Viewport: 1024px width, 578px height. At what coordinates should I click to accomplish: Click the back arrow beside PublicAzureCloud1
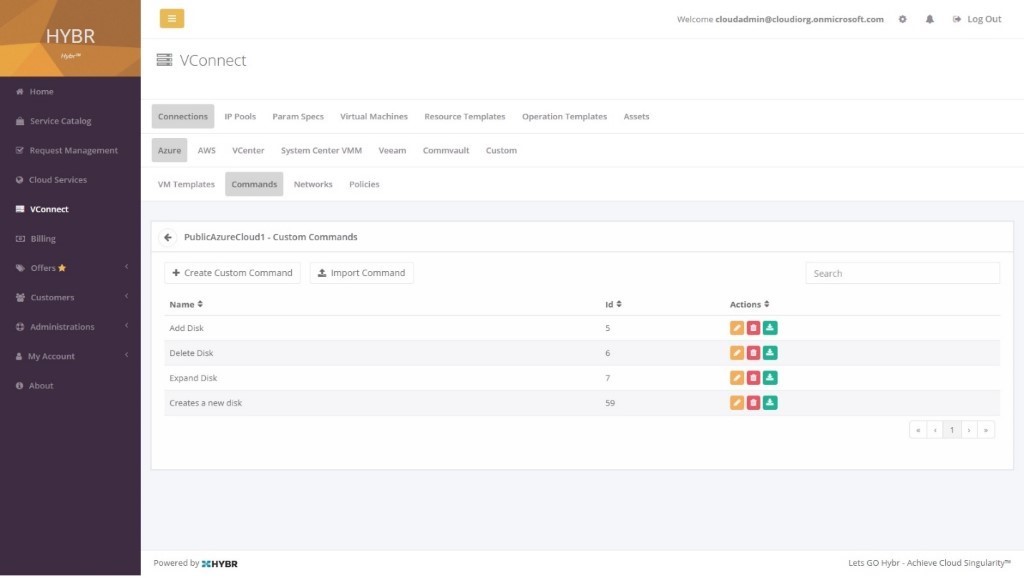(168, 237)
